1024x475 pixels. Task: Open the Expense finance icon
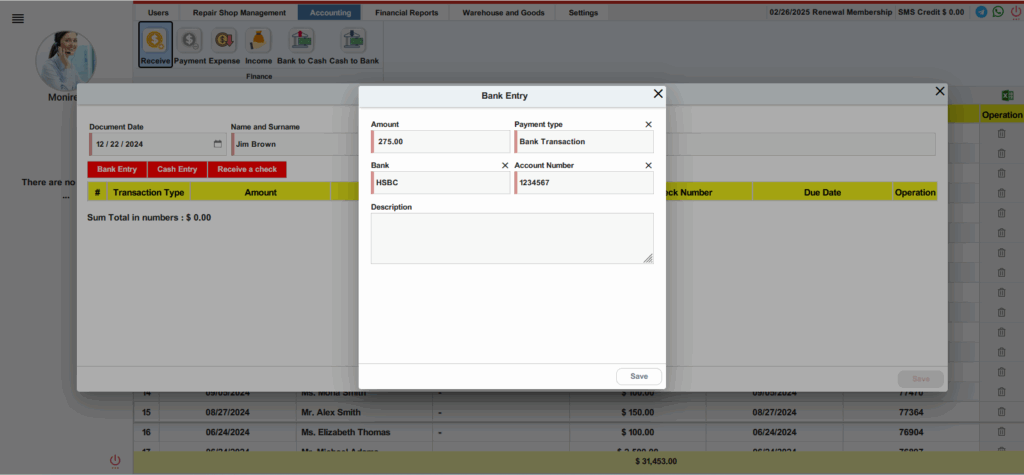point(224,46)
